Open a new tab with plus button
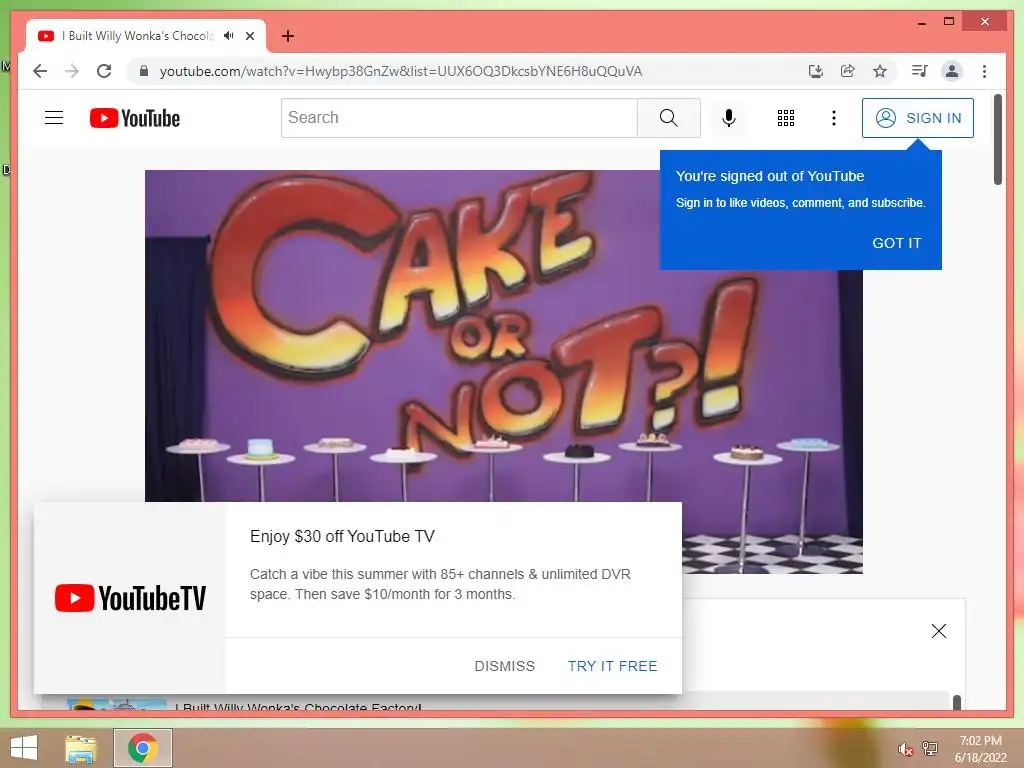This screenshot has width=1024, height=768. (x=288, y=36)
